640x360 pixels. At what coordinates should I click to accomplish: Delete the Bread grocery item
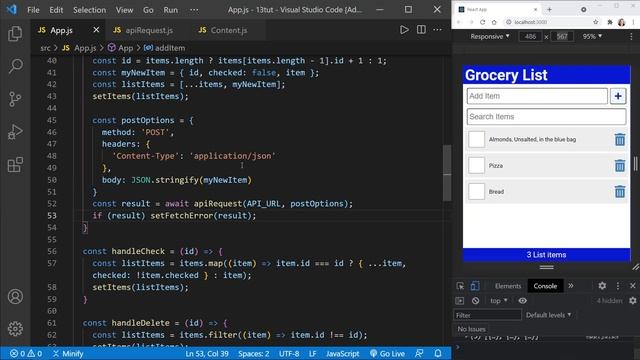coord(620,191)
